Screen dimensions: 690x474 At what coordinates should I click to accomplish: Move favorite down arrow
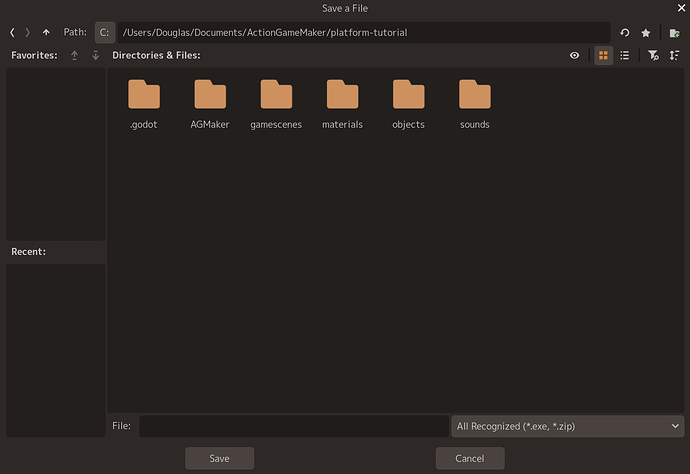point(95,55)
